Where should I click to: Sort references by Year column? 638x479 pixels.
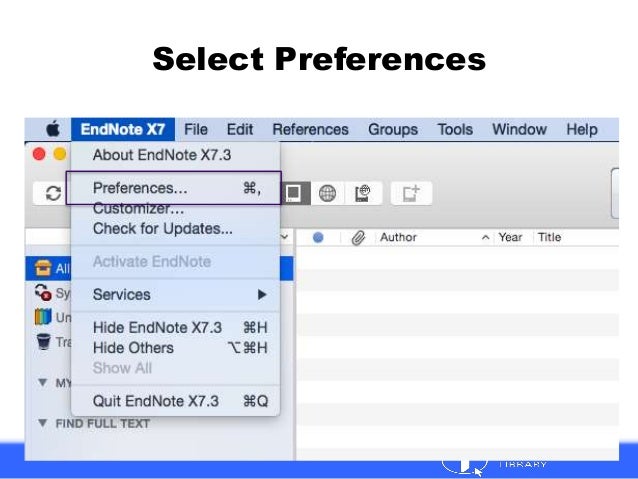point(510,237)
